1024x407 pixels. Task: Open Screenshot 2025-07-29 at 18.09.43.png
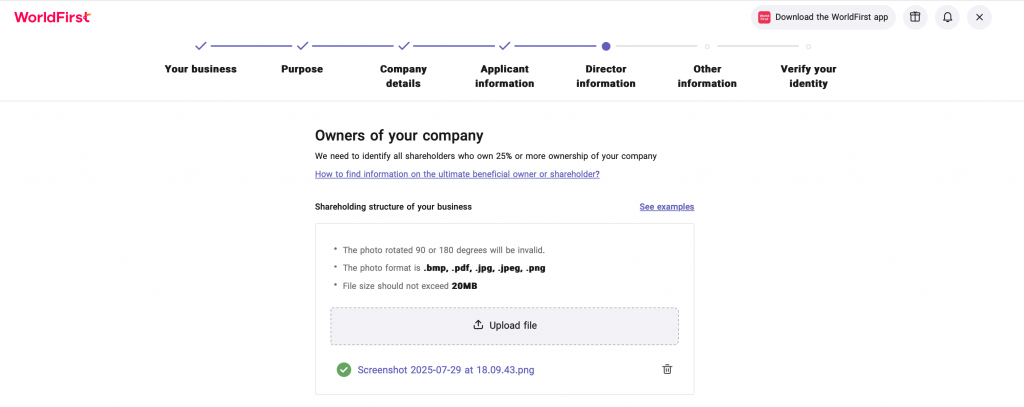point(446,370)
